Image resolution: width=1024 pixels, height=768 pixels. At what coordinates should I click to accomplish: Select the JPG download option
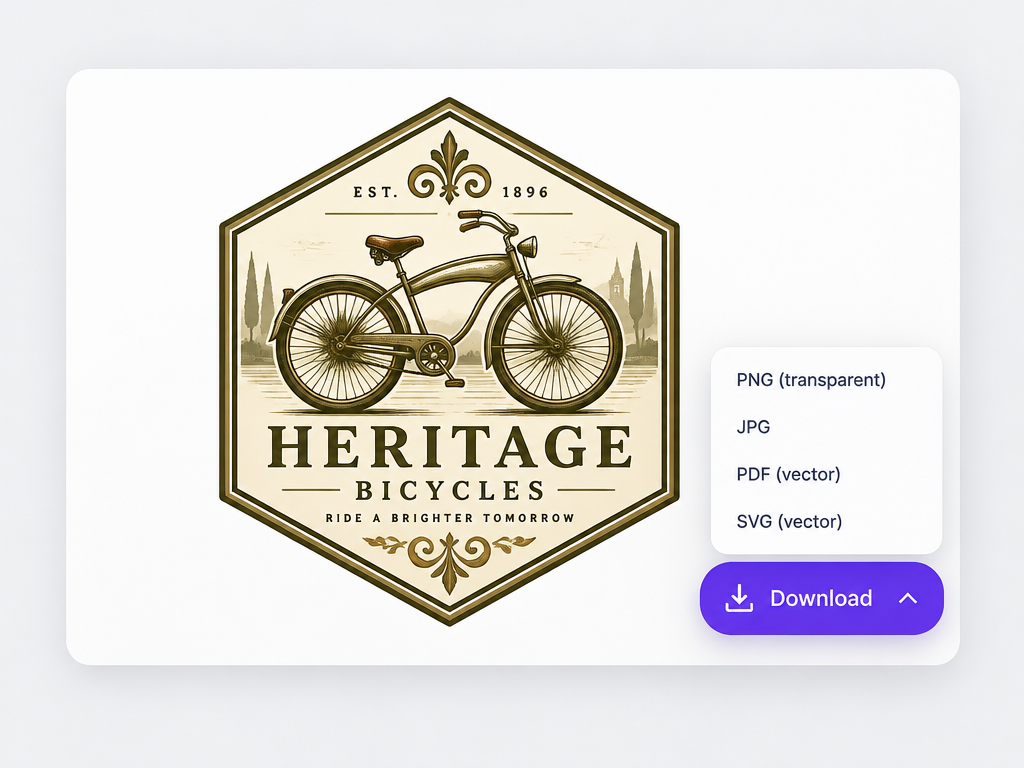click(753, 427)
